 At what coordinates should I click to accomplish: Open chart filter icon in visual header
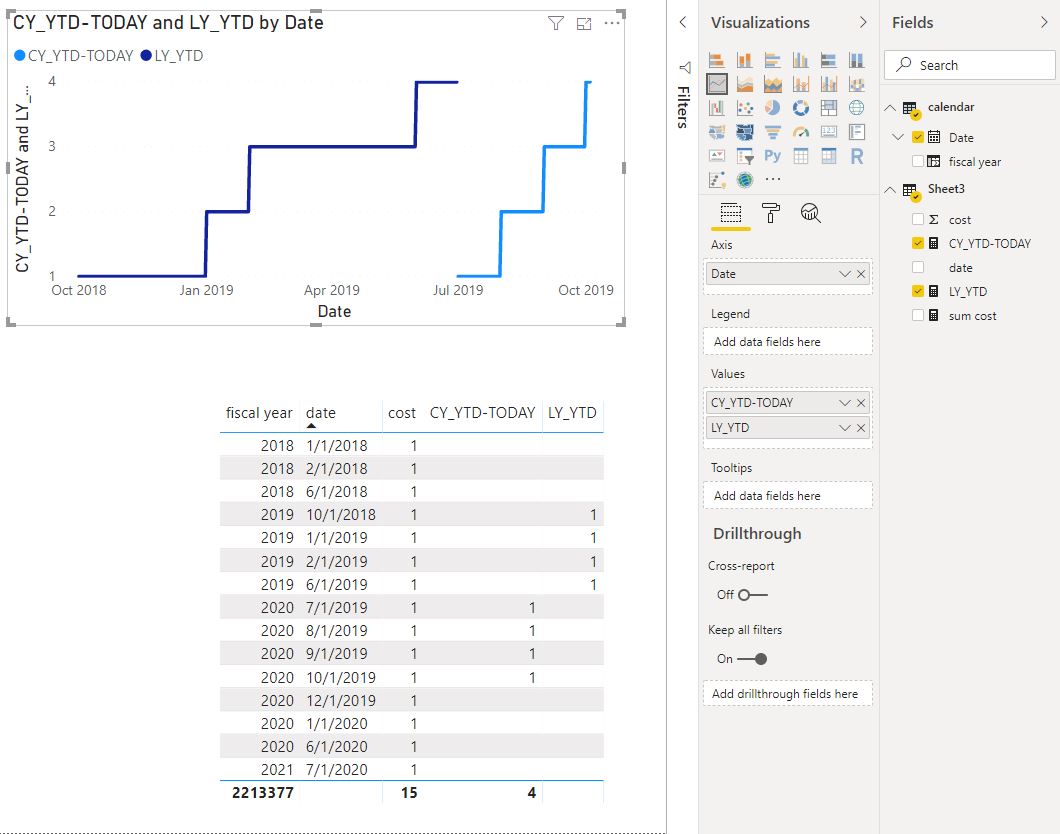(556, 24)
